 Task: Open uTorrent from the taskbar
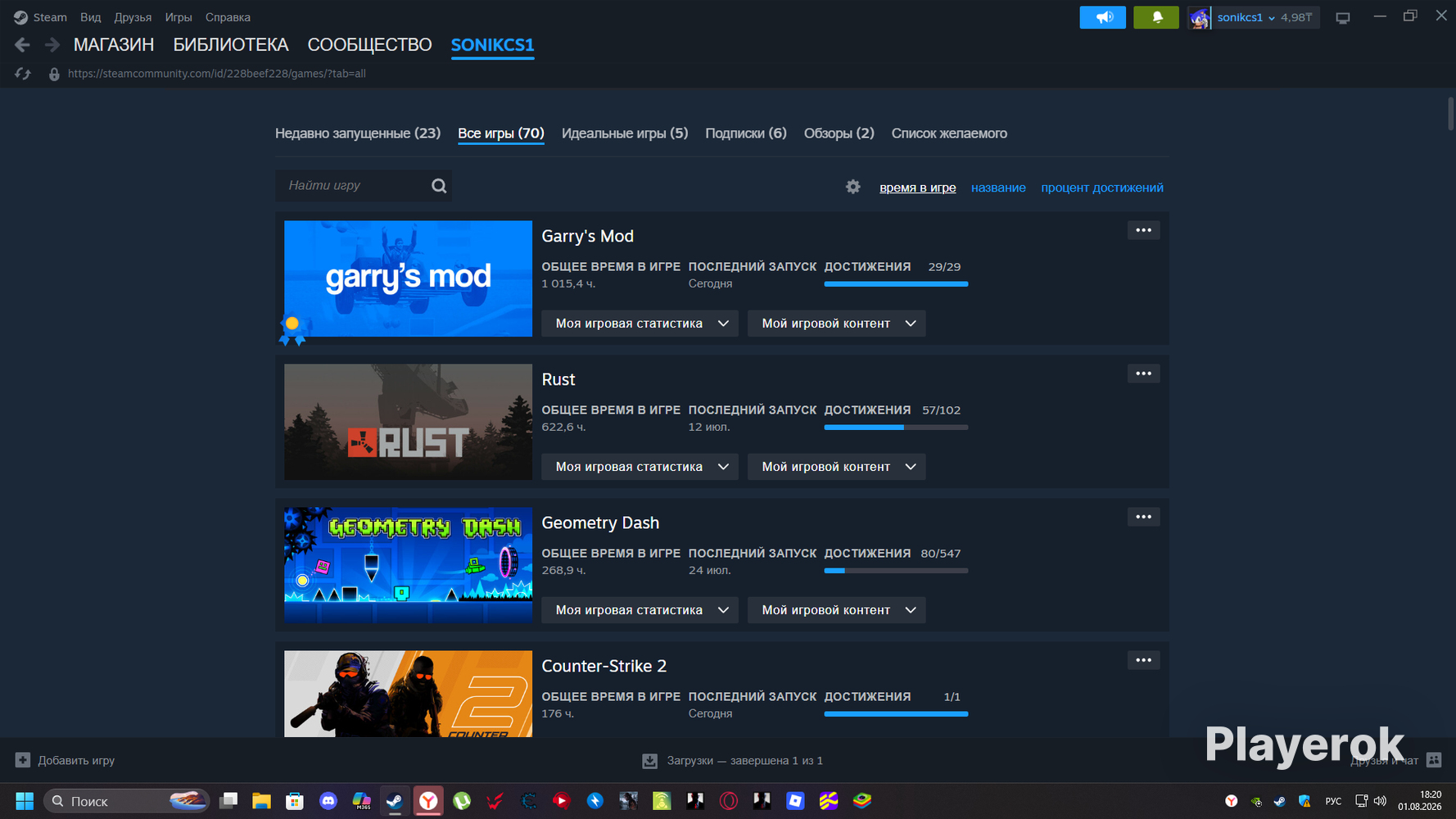click(462, 801)
